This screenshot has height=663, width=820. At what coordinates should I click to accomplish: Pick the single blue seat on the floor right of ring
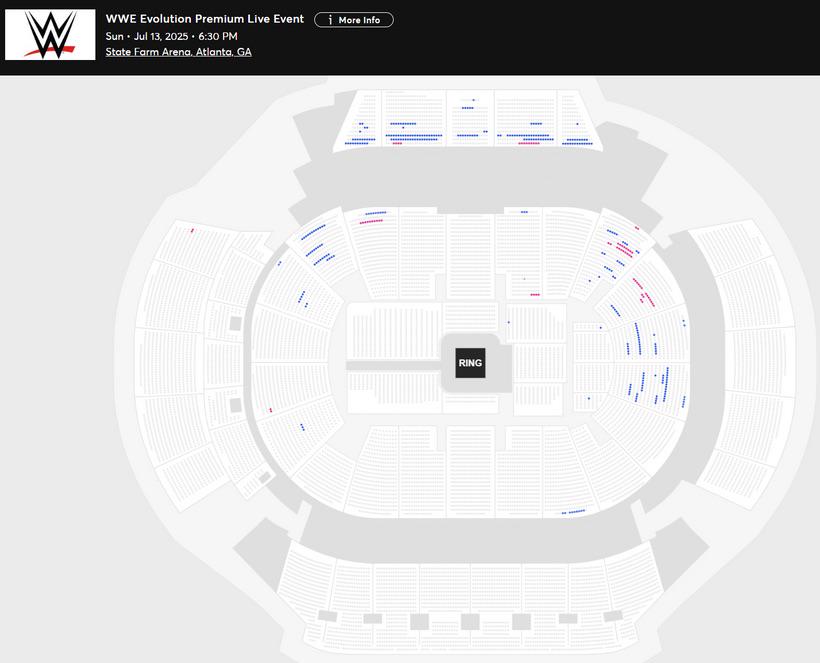tap(508, 322)
